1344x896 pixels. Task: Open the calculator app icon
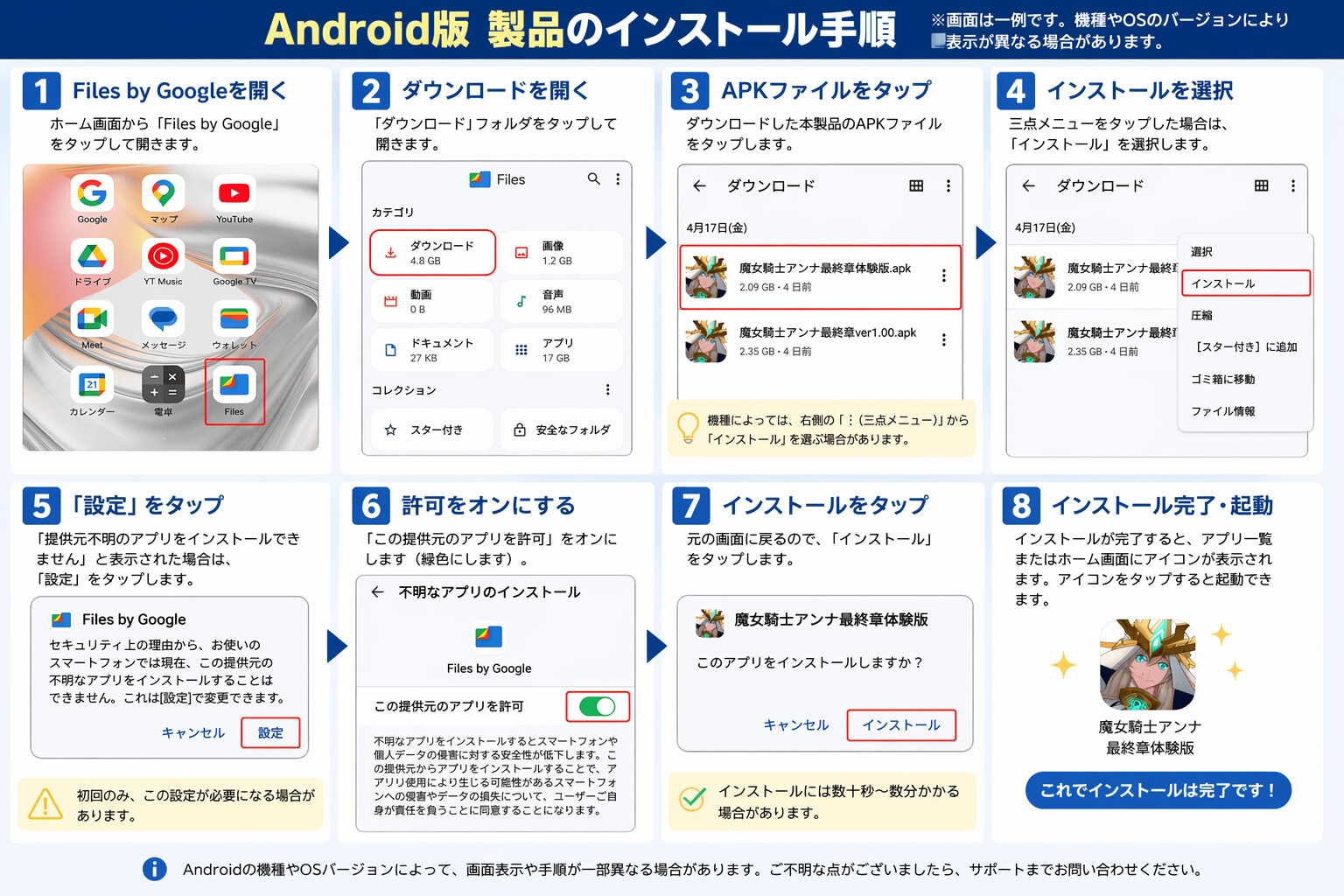tap(164, 385)
